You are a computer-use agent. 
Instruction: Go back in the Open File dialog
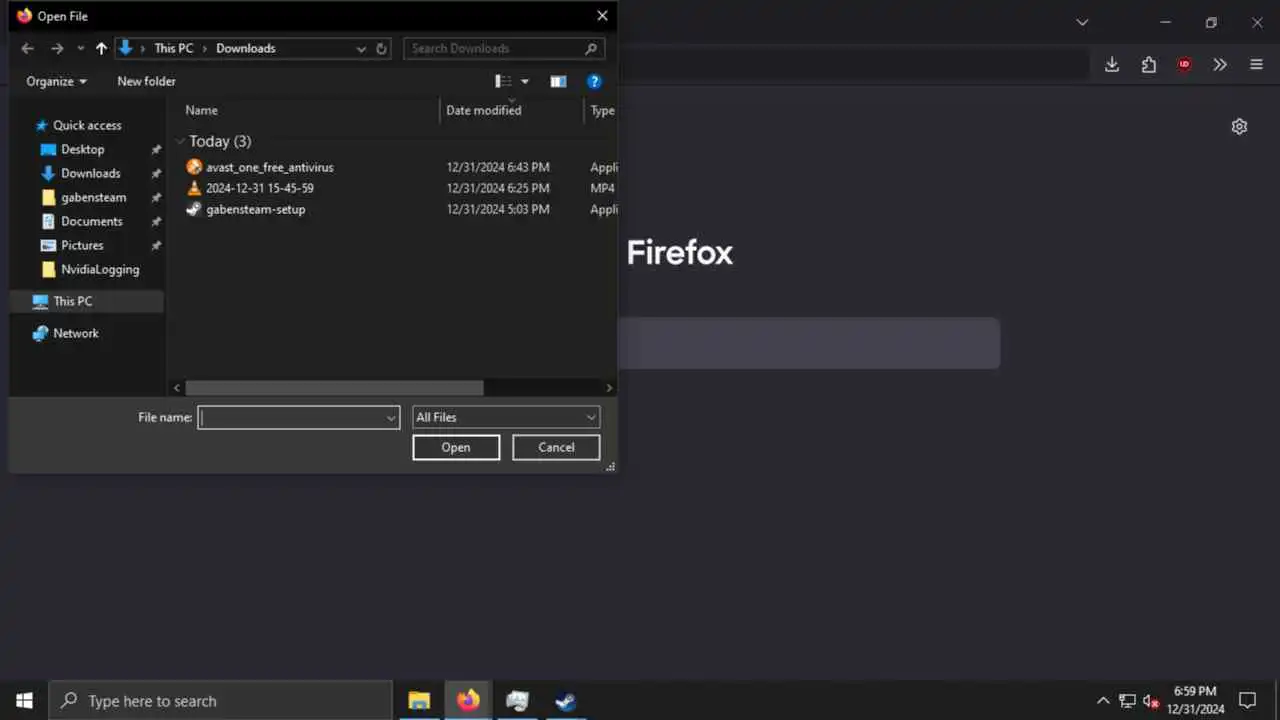[x=27, y=48]
